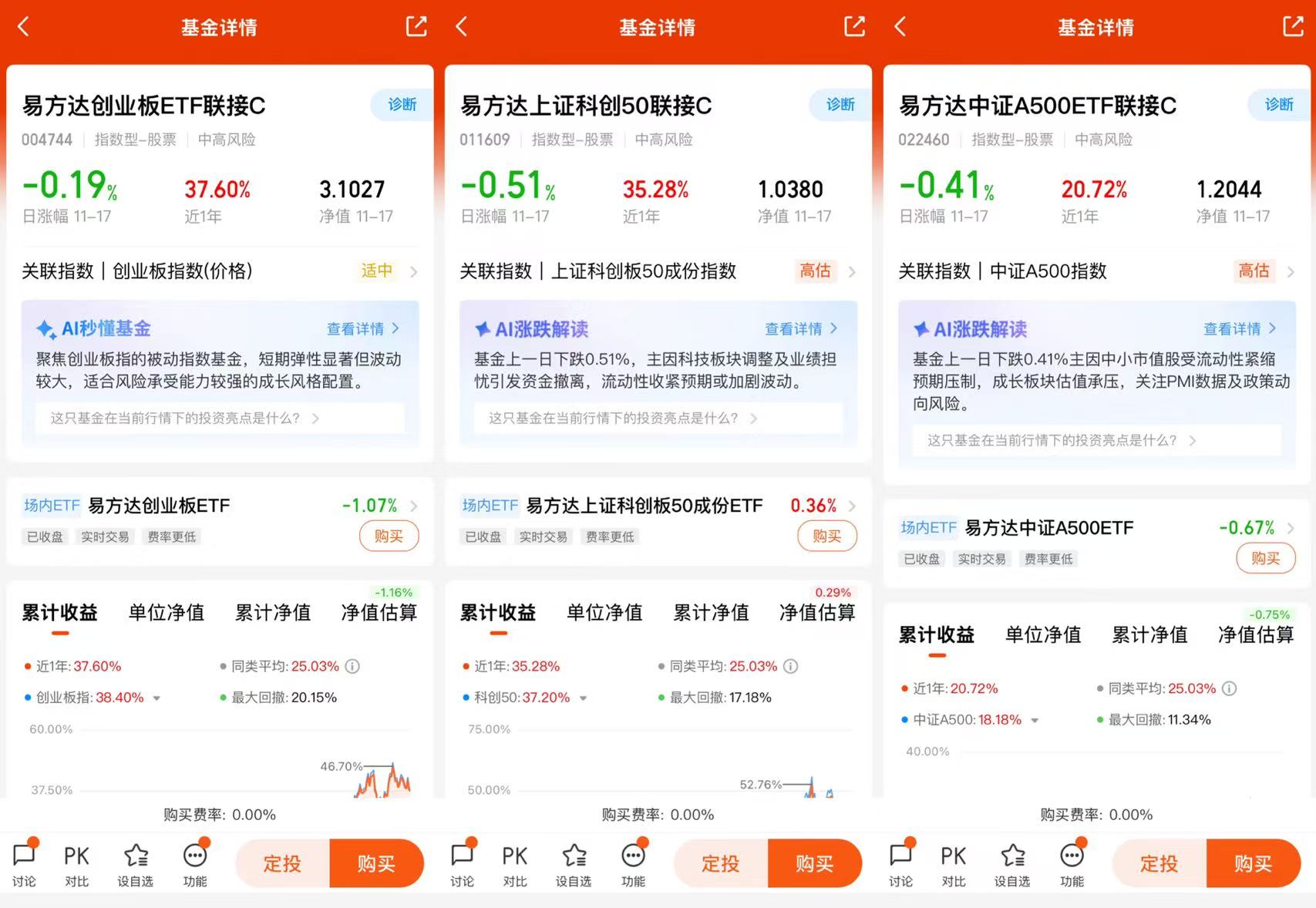The height and width of the screenshot is (908, 1316).
Task: View details of AI涨跌解读 for A500 fund
Action: [1240, 328]
